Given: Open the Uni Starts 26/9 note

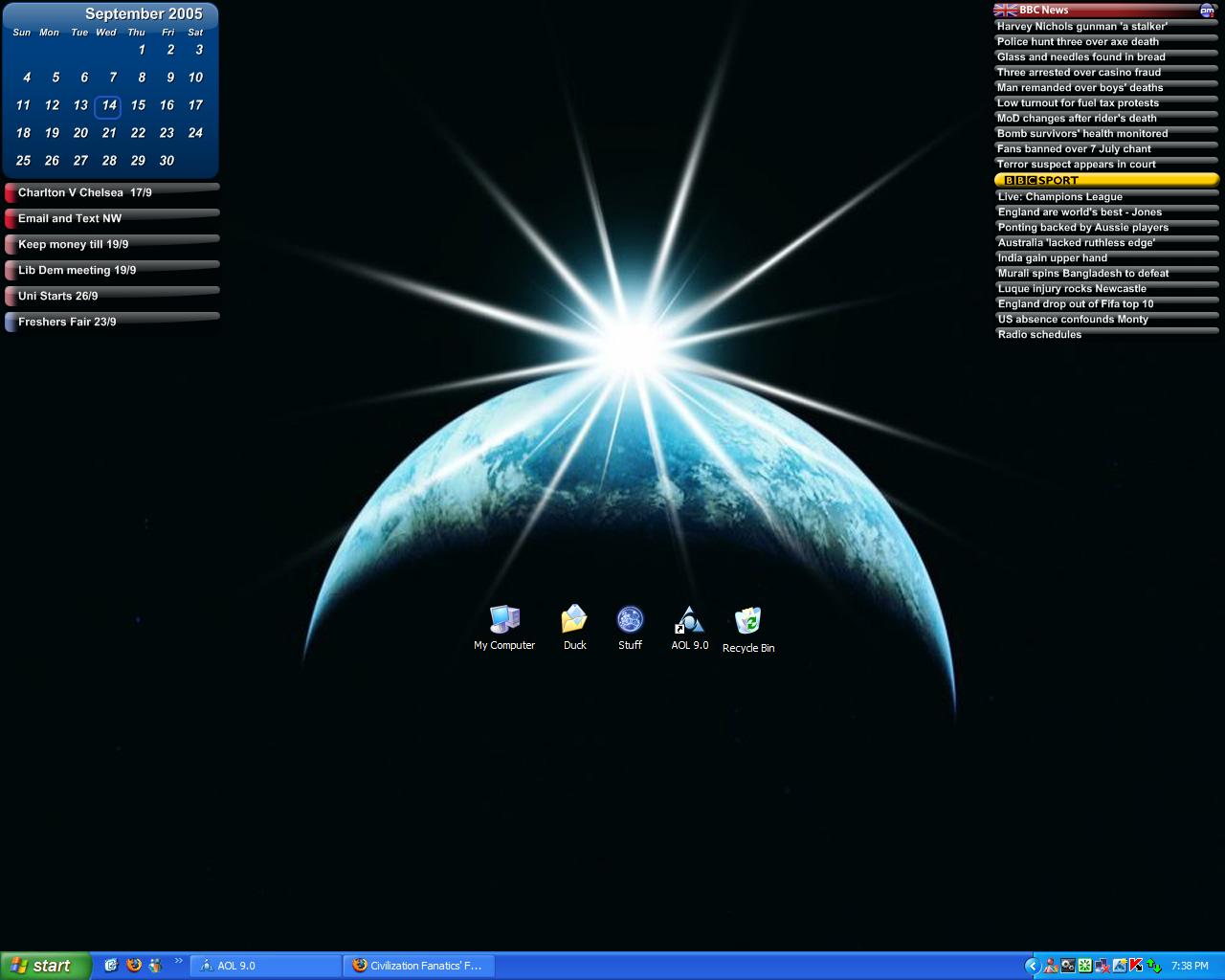Looking at the screenshot, I should coord(112,296).
